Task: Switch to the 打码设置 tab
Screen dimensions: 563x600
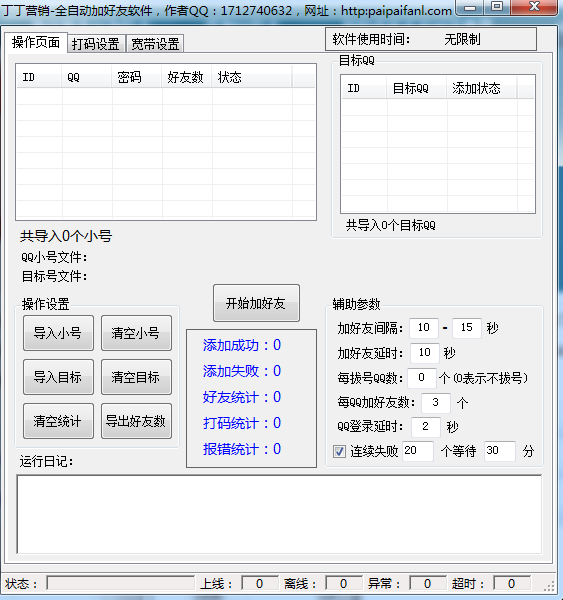Action: [96, 44]
